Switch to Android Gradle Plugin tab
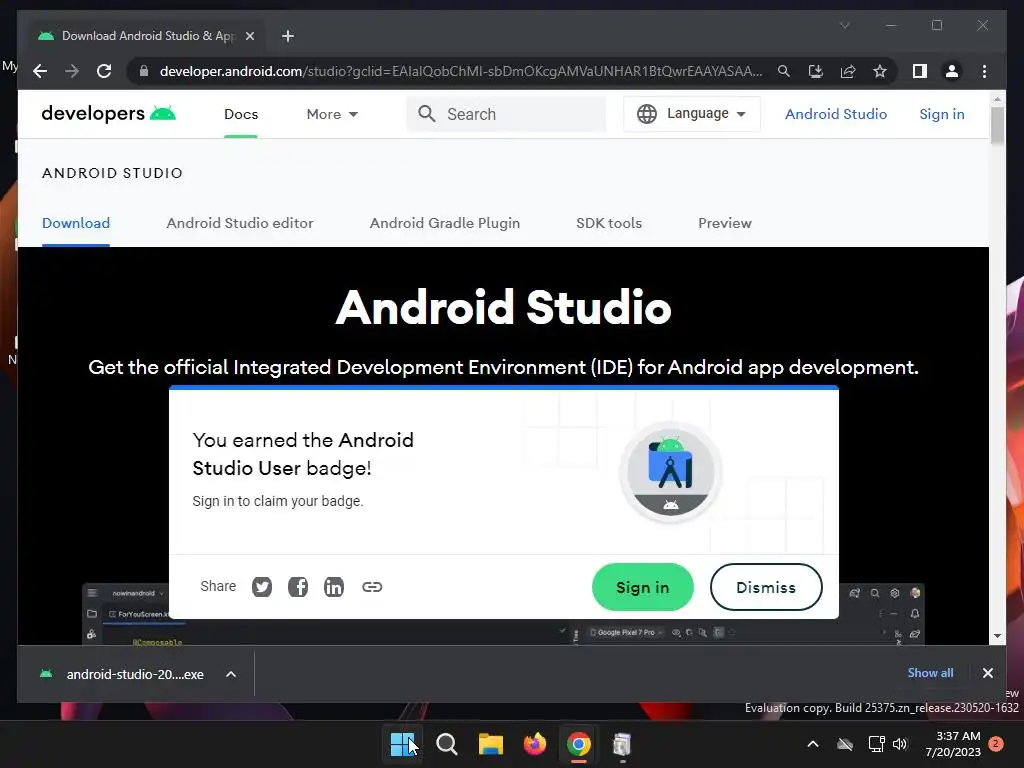Image resolution: width=1024 pixels, height=768 pixels. point(445,223)
